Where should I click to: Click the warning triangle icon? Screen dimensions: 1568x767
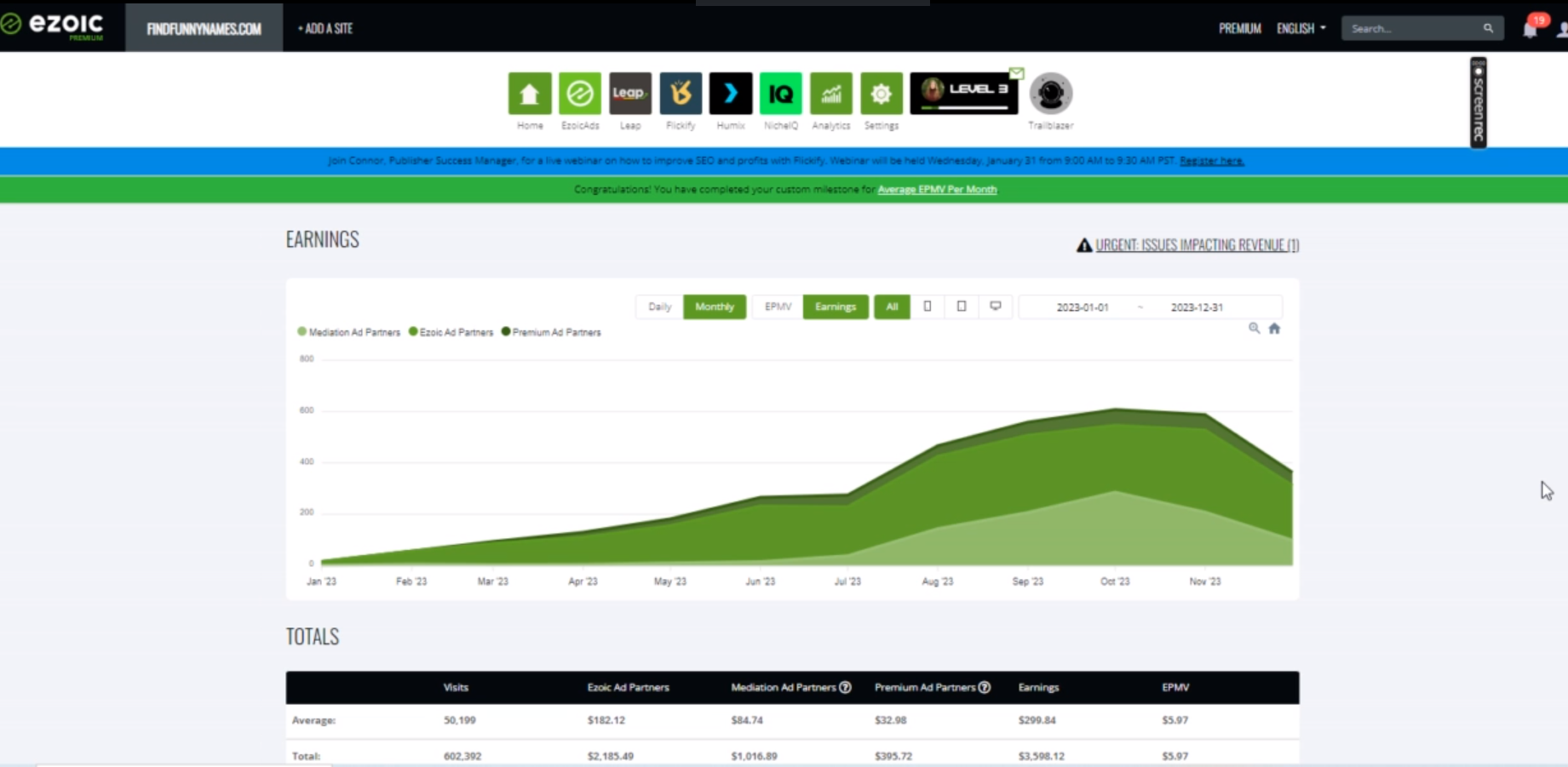[1083, 245]
